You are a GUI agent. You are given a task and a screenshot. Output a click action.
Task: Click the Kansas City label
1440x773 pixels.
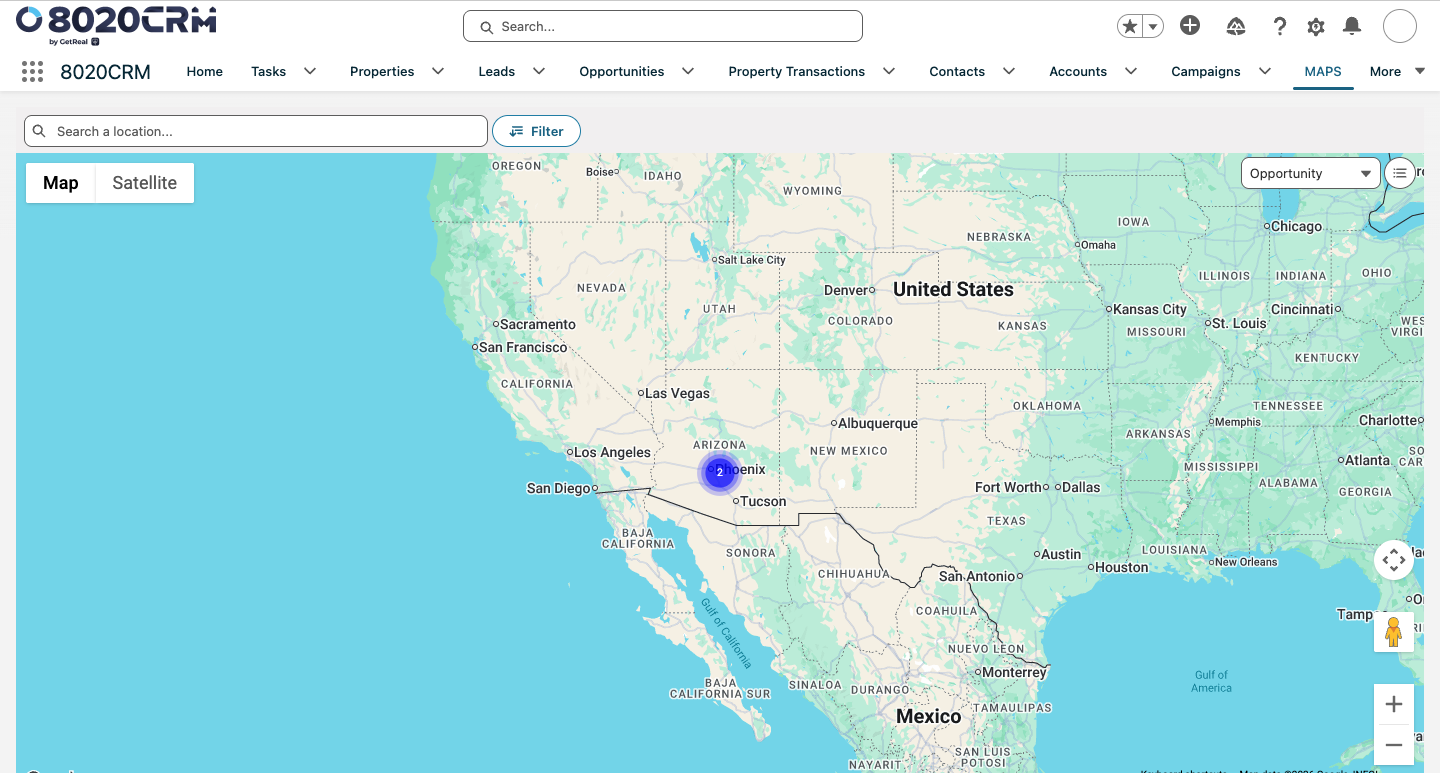[1149, 309]
